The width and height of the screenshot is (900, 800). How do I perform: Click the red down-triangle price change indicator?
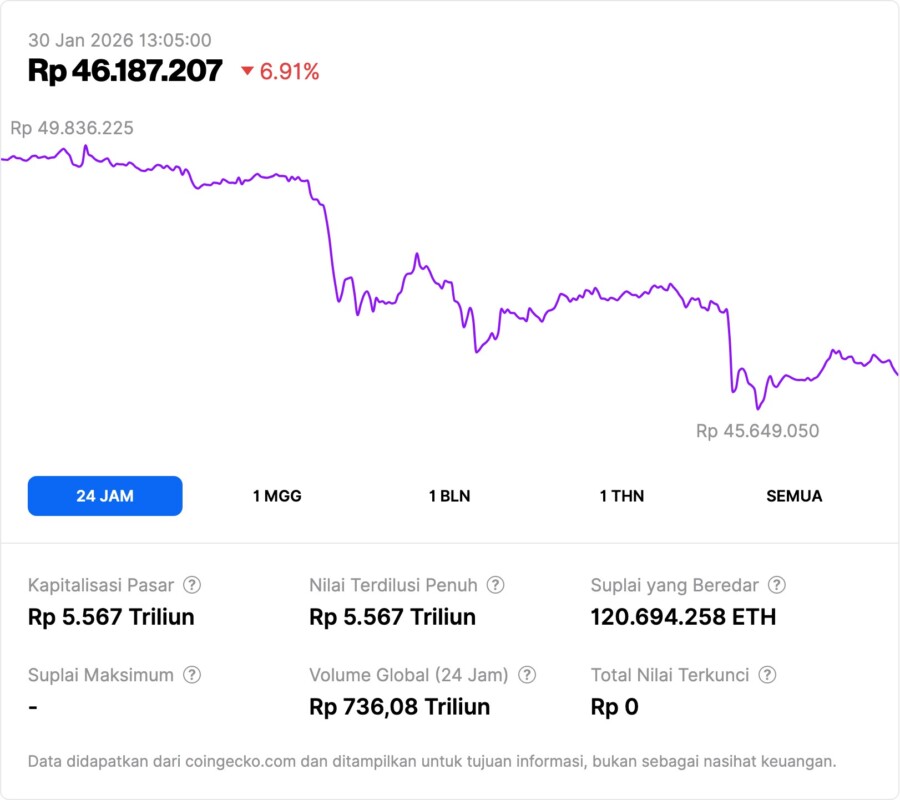click(x=247, y=71)
